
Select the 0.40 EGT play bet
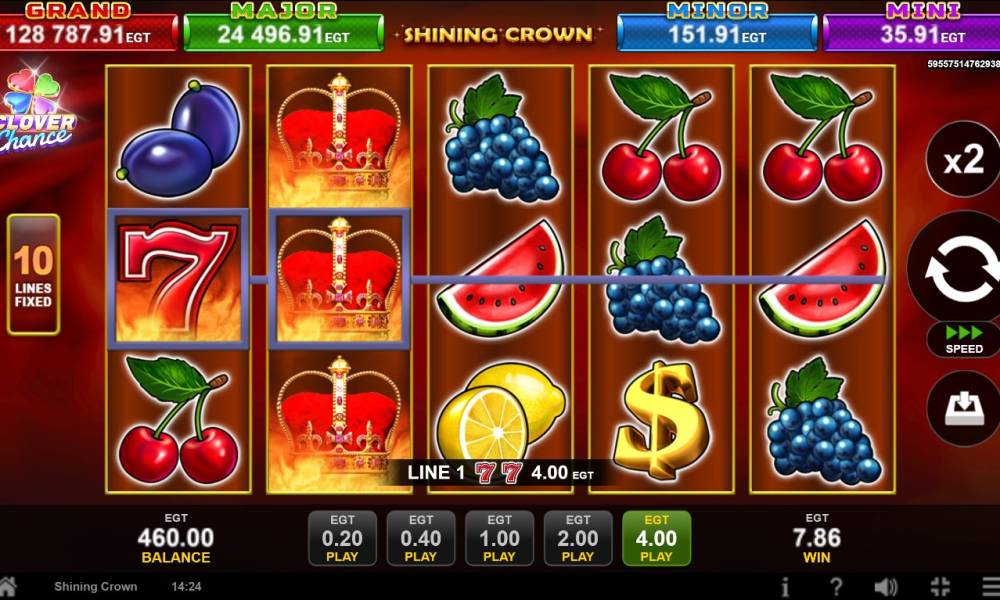point(421,538)
